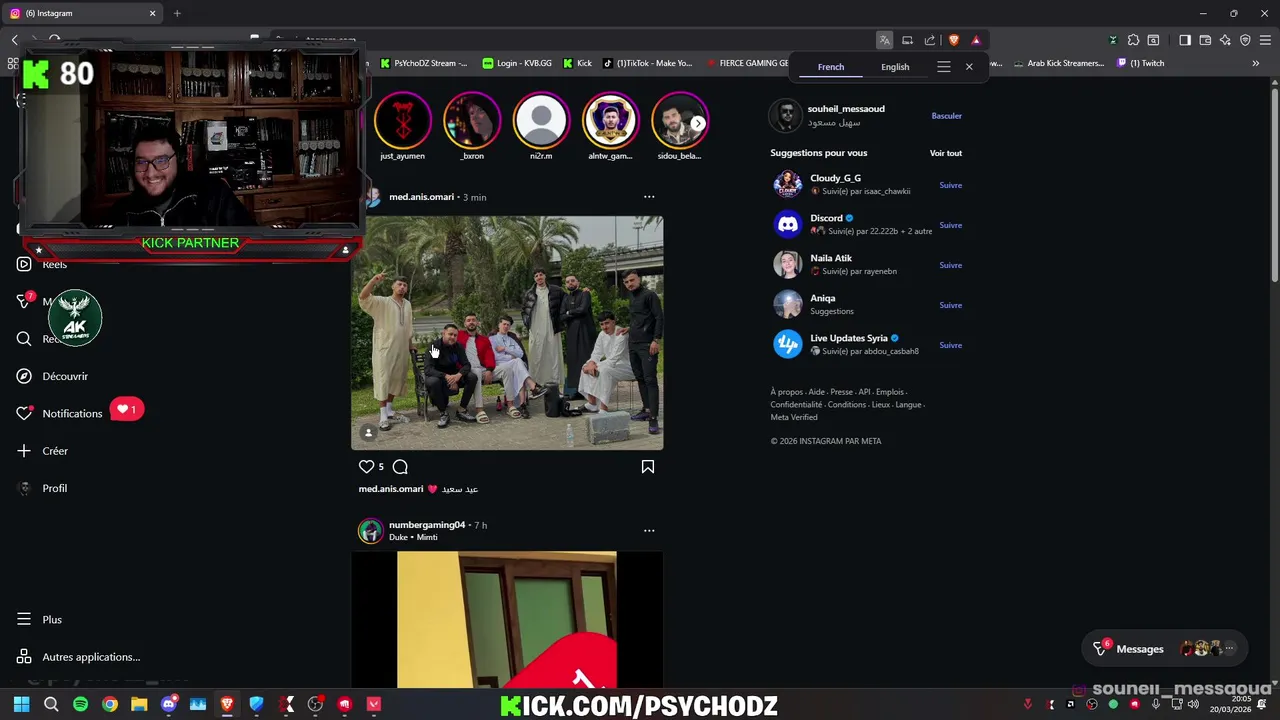
Task: Click the translate icon in the address bar
Action: [x=885, y=40]
